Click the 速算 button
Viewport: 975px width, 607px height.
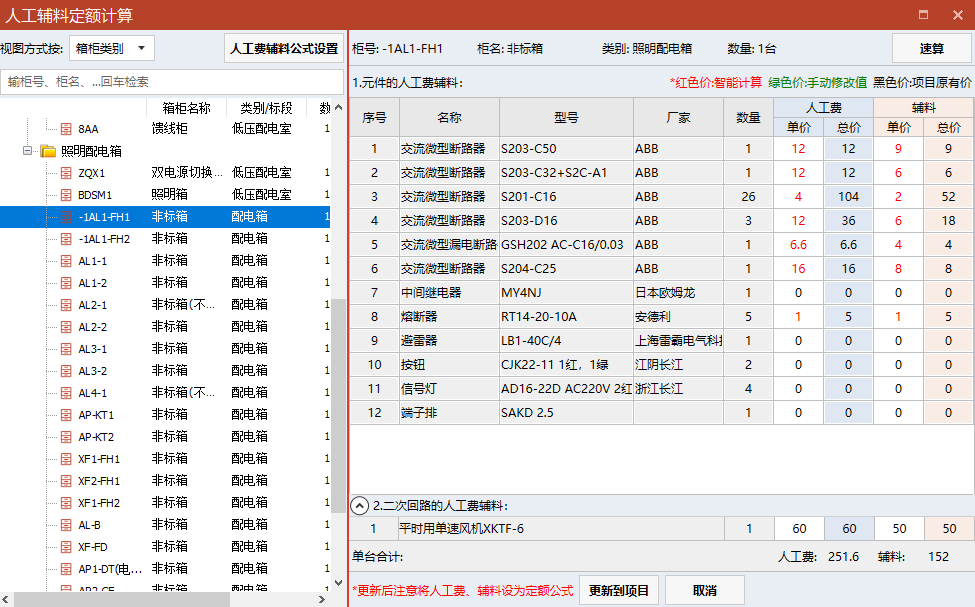click(x=931, y=48)
